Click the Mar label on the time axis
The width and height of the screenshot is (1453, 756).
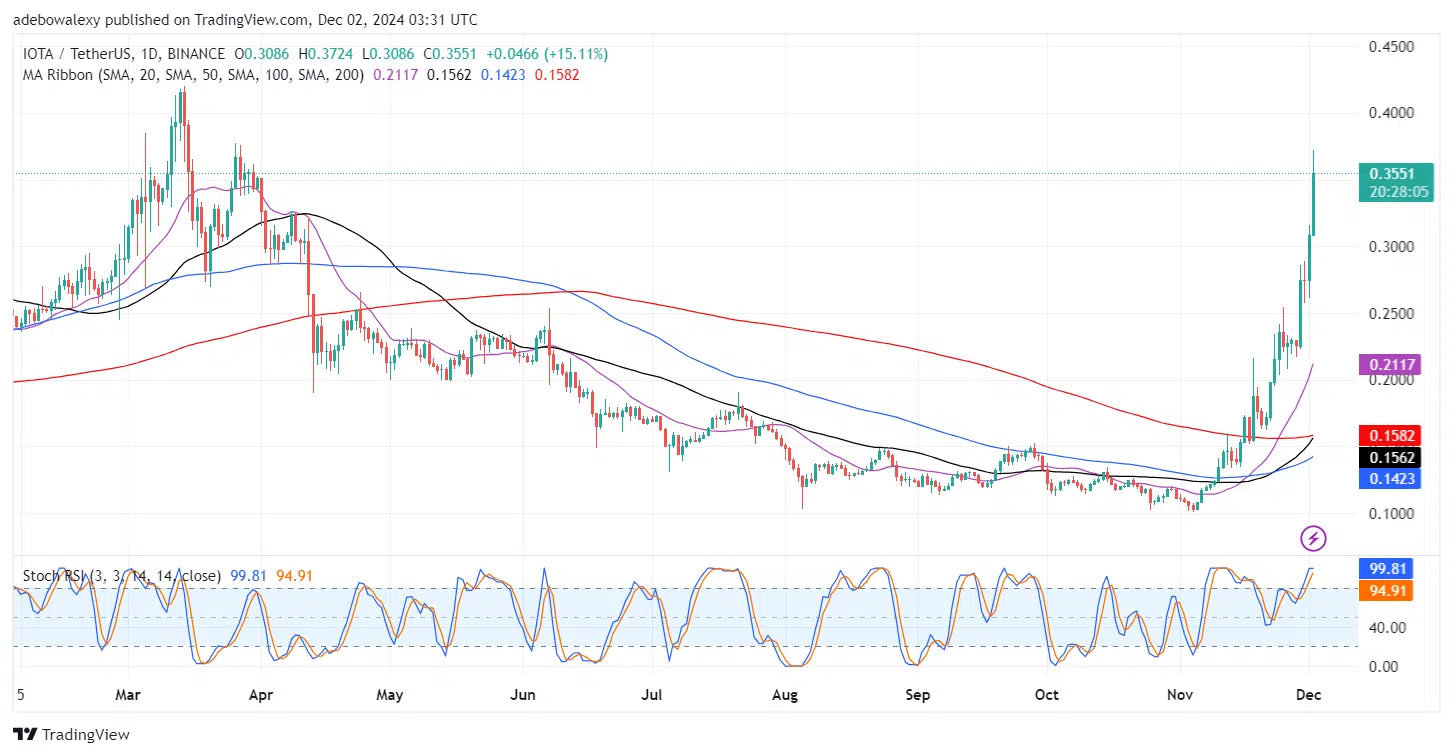pos(129,694)
